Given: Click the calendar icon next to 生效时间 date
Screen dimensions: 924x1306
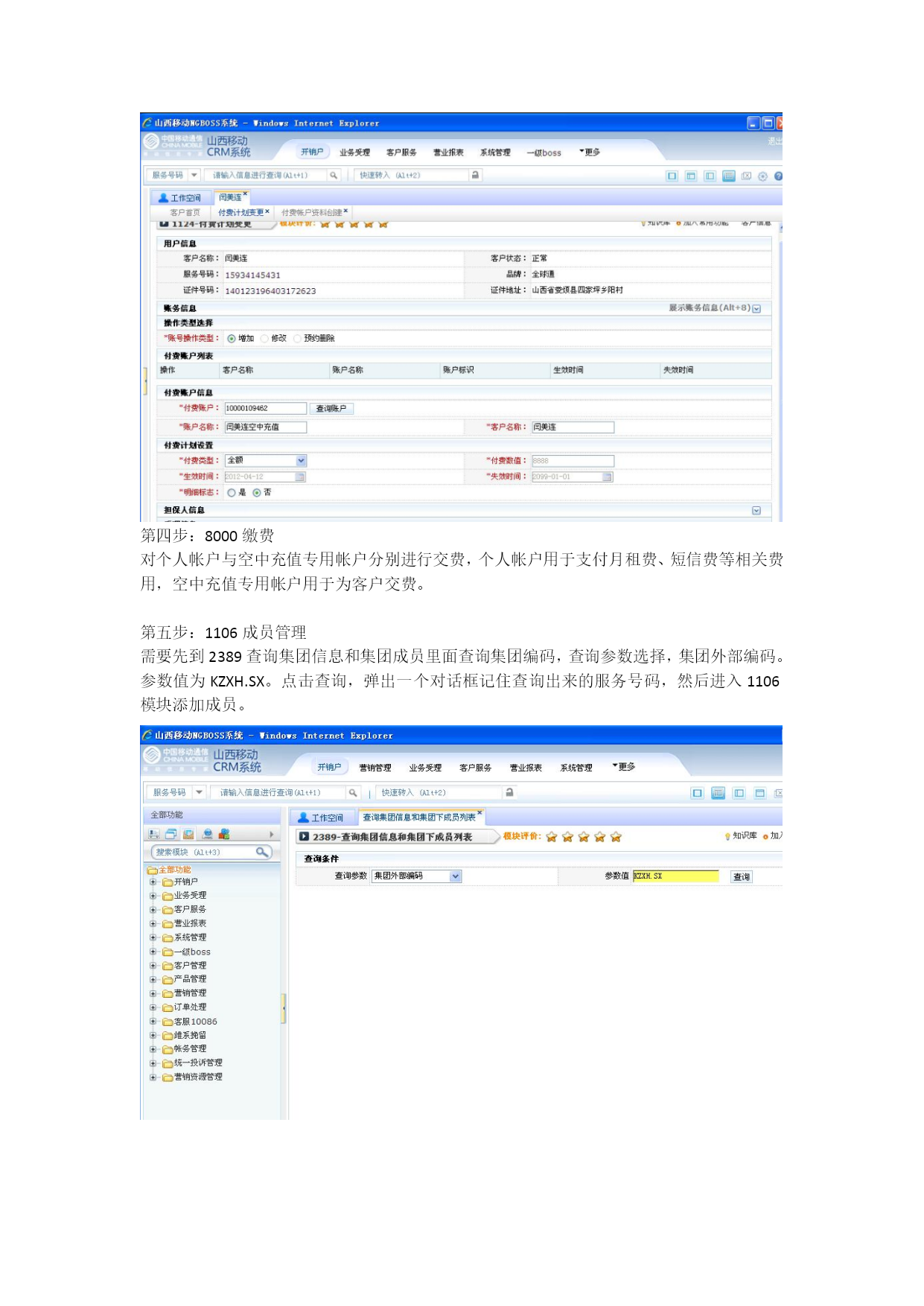Looking at the screenshot, I should [301, 477].
